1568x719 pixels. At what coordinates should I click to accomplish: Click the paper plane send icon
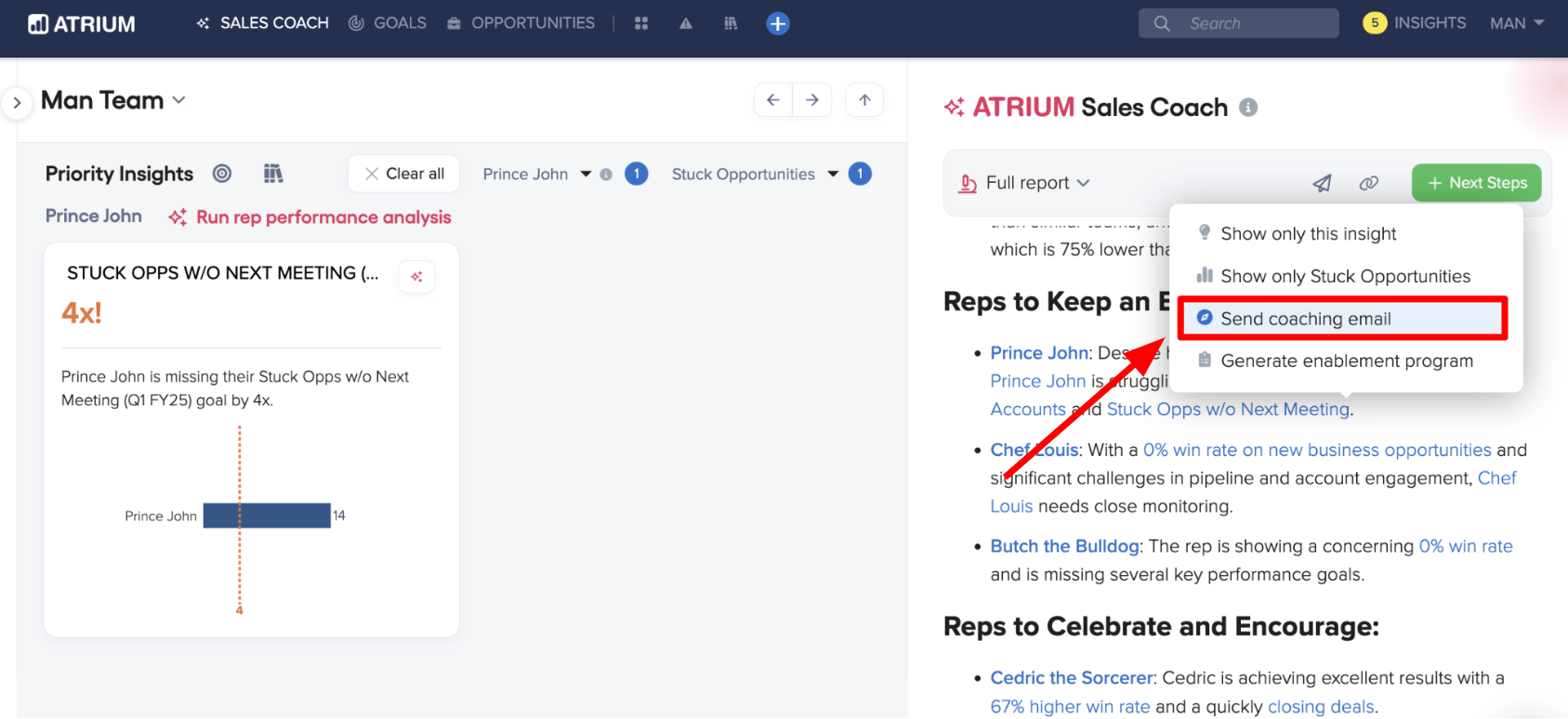tap(1322, 183)
